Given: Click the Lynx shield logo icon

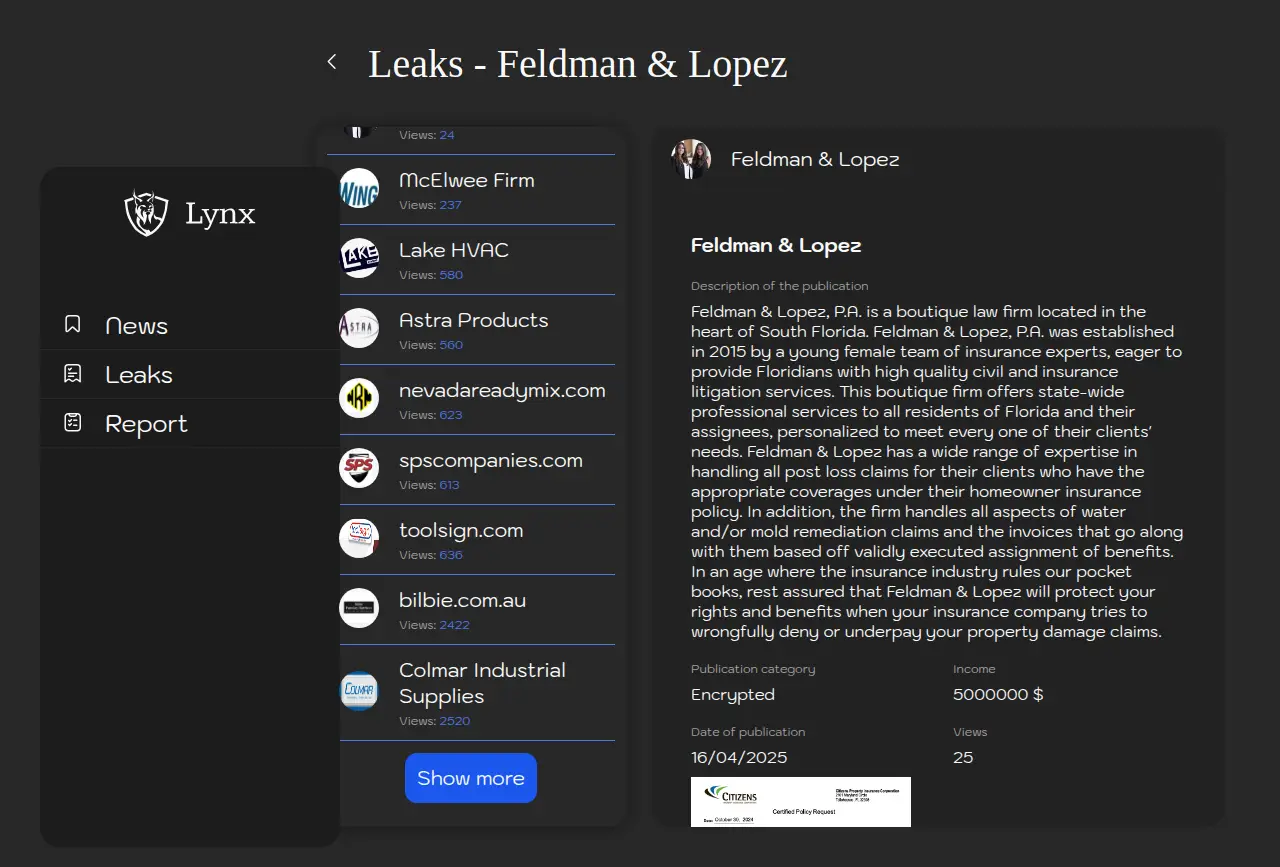Looking at the screenshot, I should click(146, 213).
